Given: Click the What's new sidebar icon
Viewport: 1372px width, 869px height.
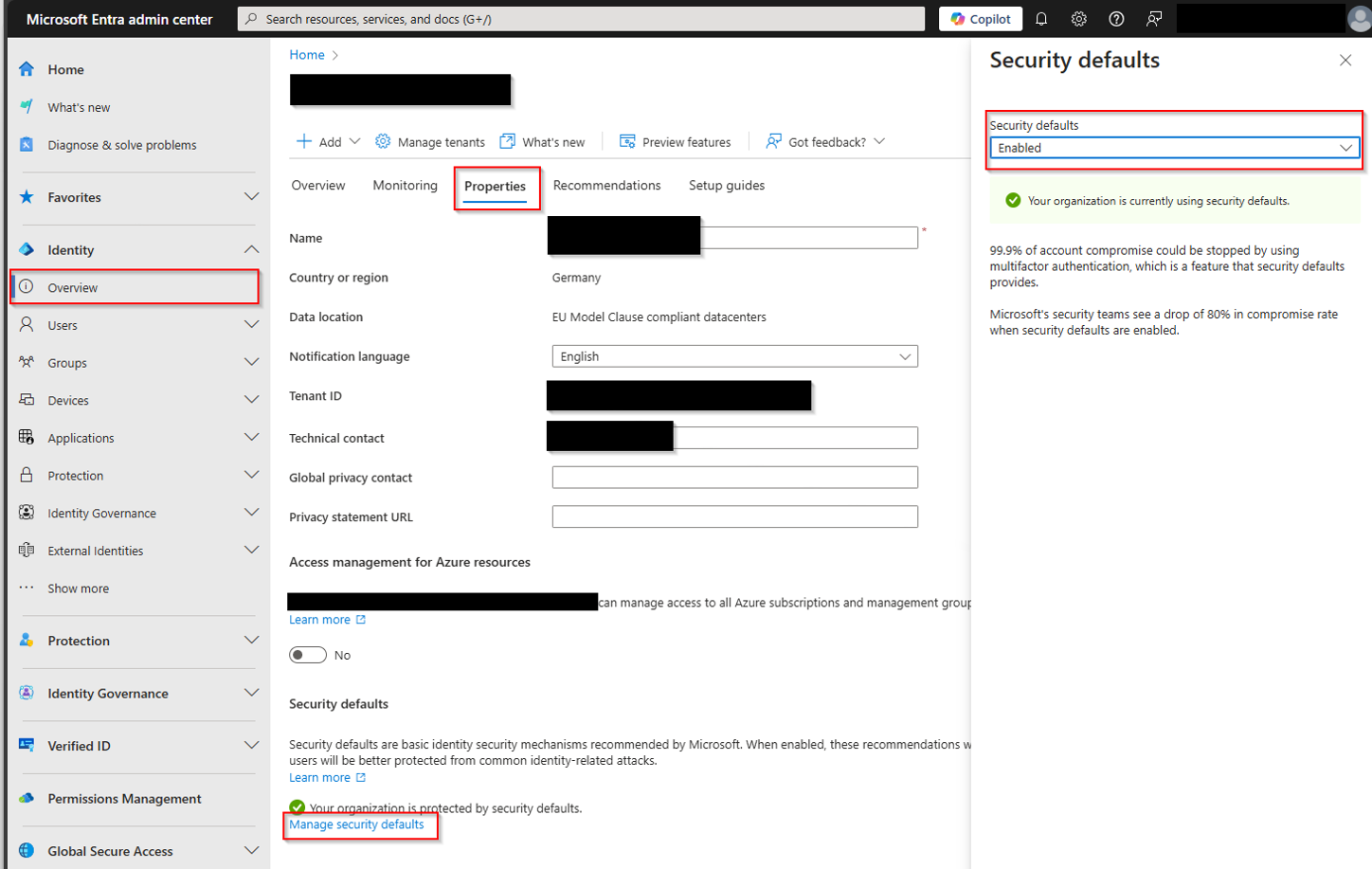Looking at the screenshot, I should coord(27,107).
